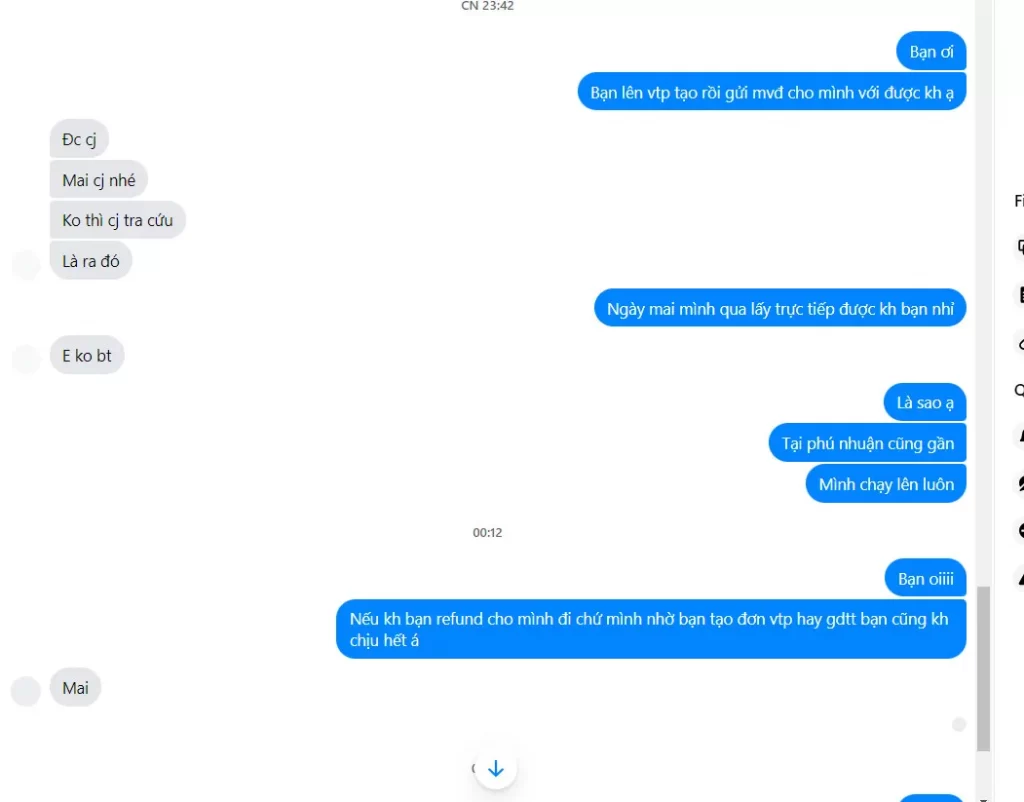Viewport: 1024px width, 802px height.
Task: Click the "Bạn oiiii" sent message
Action: coord(925,578)
